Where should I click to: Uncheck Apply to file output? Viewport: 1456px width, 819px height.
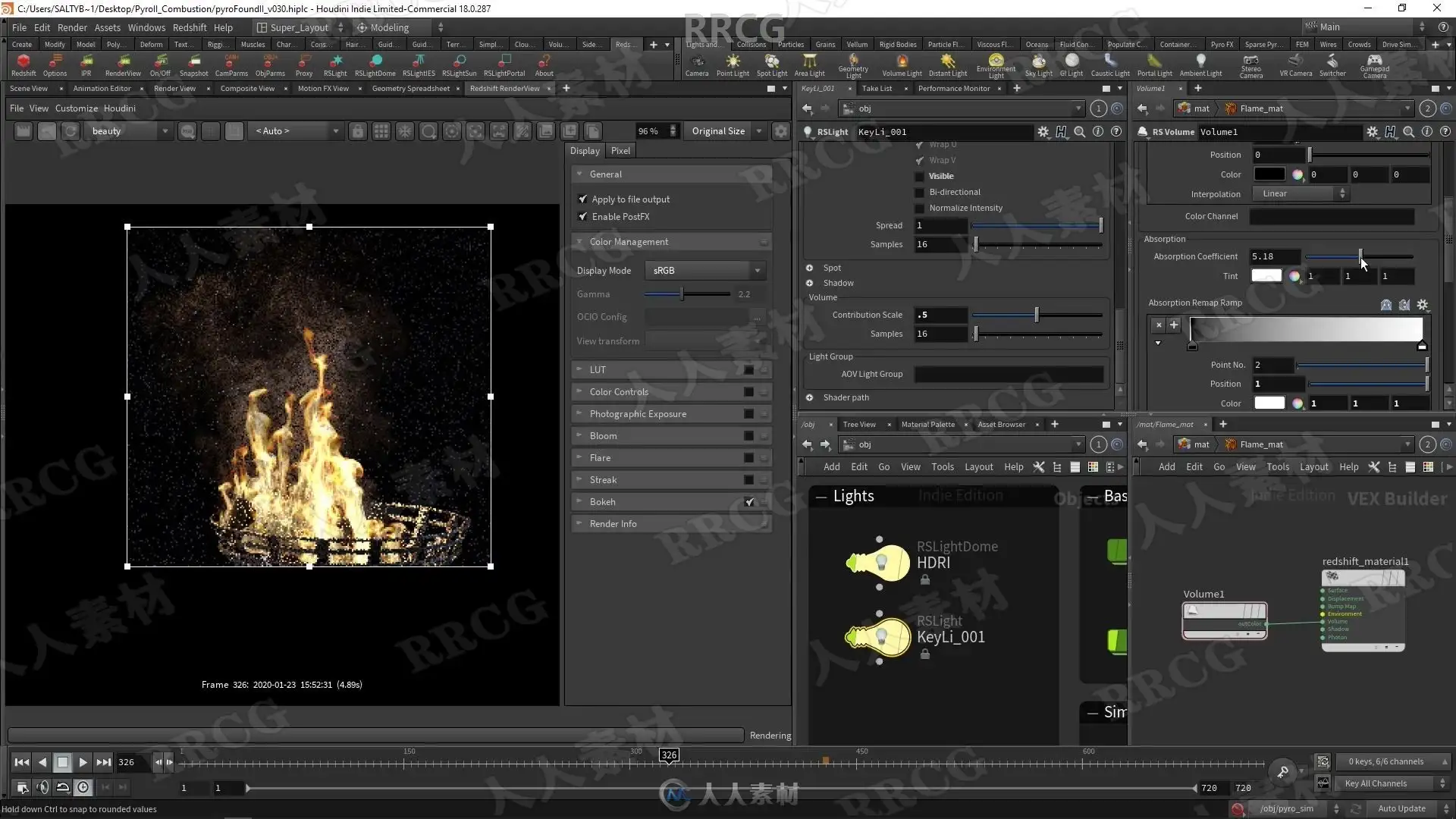[582, 199]
